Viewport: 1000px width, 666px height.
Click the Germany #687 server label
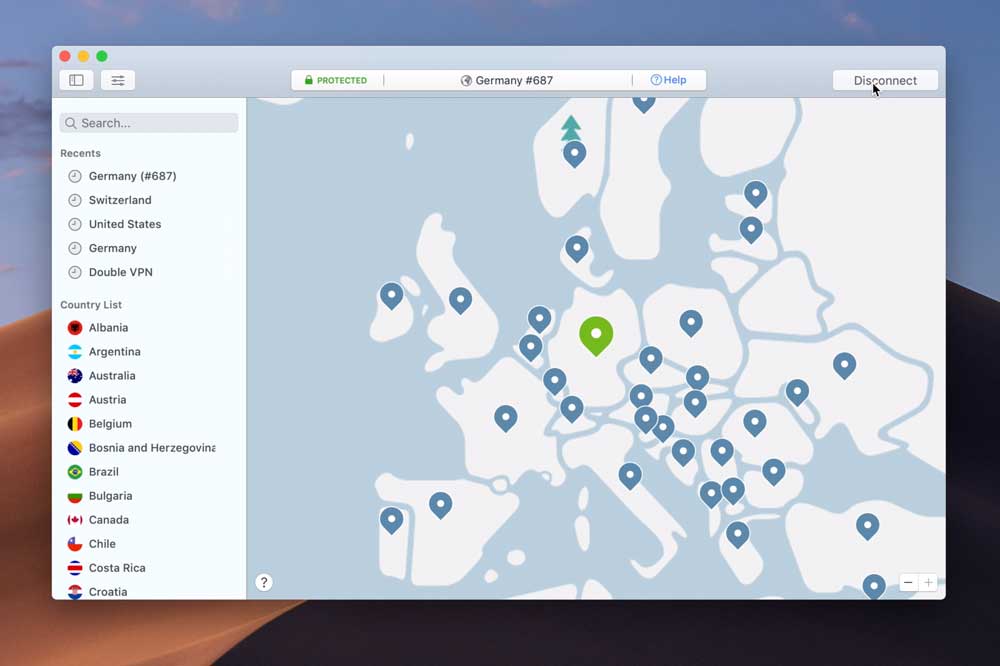[x=507, y=80]
